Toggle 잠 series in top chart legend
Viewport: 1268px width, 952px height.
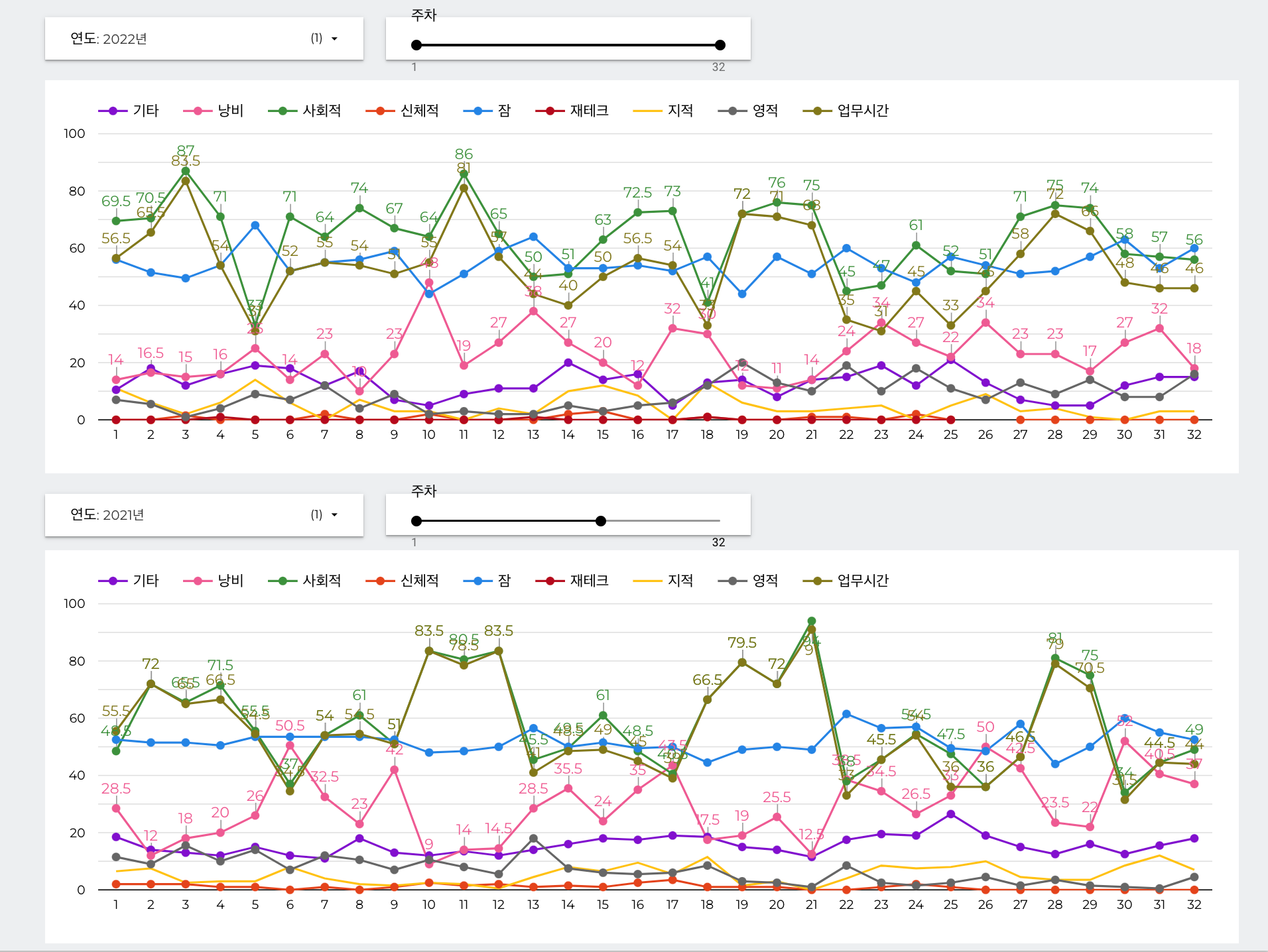pos(487,111)
